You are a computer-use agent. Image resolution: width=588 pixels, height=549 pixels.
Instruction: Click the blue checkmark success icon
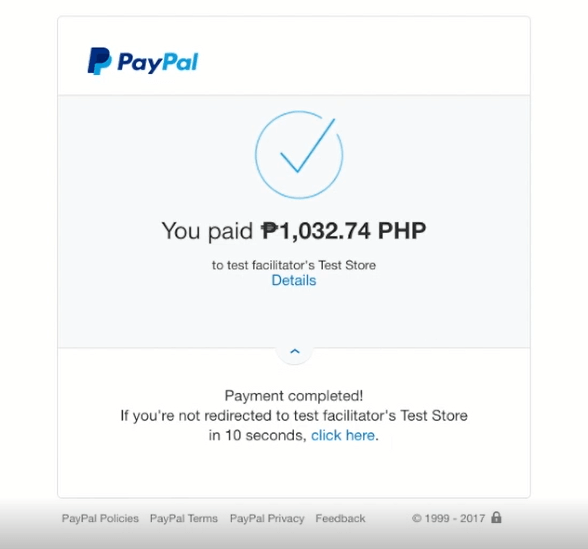click(x=299, y=154)
